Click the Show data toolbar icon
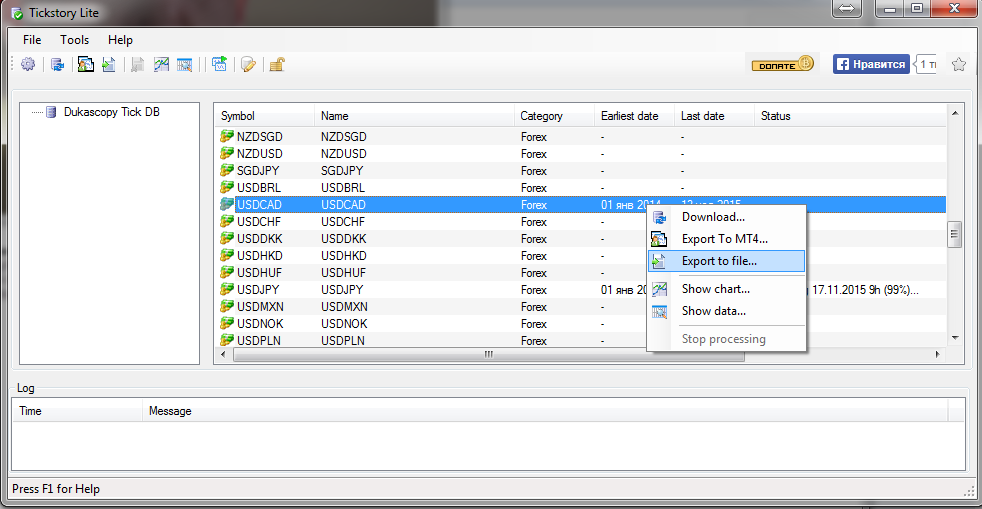Viewport: 982px width, 509px height. coord(185,64)
